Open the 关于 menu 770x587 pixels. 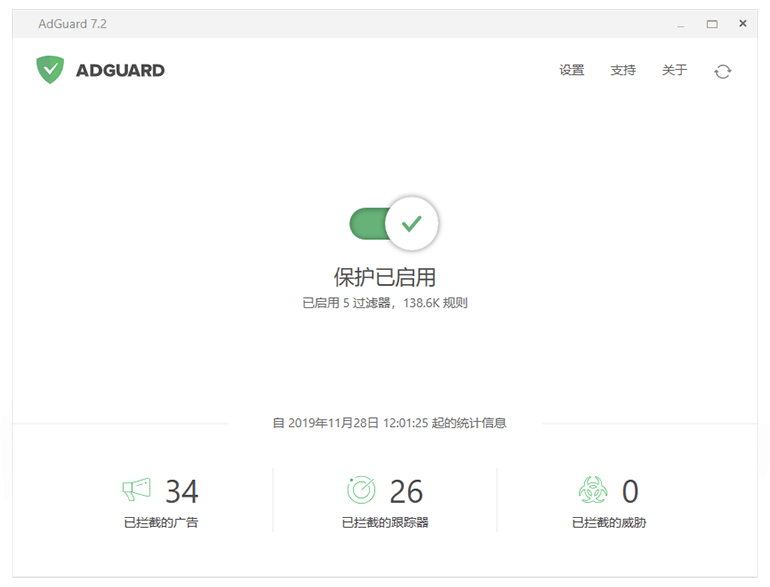pyautogui.click(x=675, y=70)
